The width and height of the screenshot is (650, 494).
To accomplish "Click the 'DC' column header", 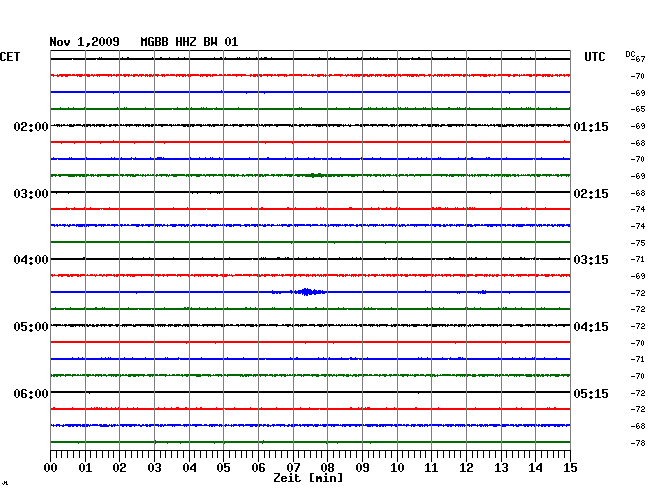I will (x=630, y=54).
